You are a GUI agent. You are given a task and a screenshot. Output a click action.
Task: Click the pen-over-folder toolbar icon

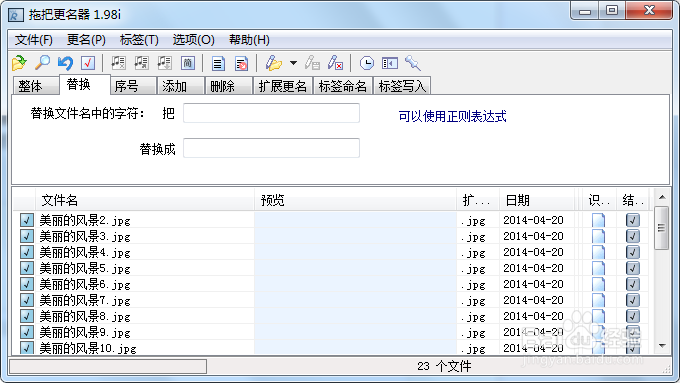coord(273,63)
